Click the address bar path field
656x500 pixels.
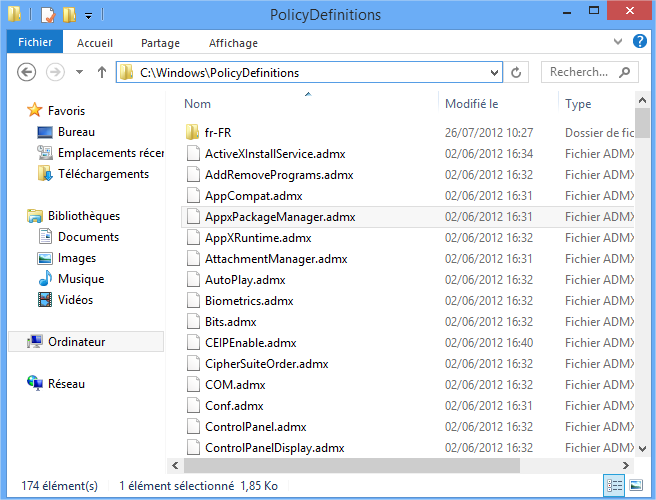pos(309,73)
